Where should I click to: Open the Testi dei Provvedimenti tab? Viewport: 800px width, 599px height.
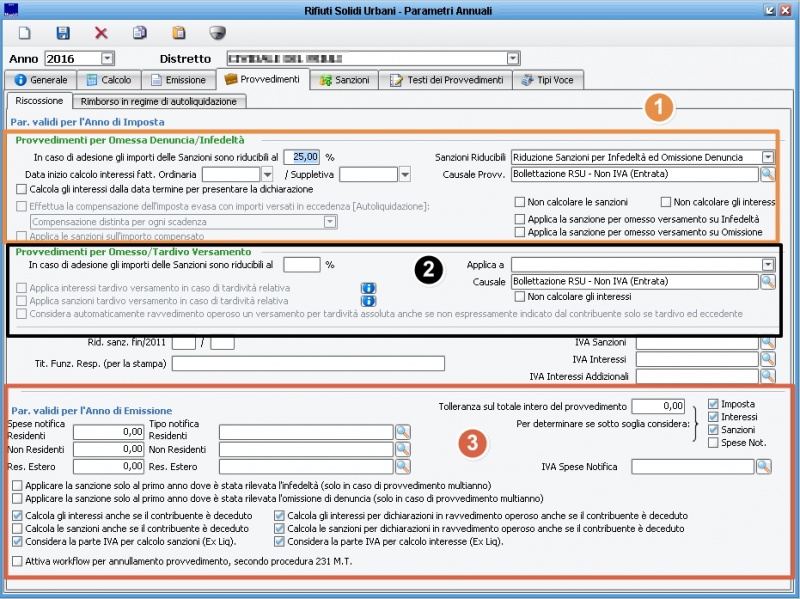446,80
